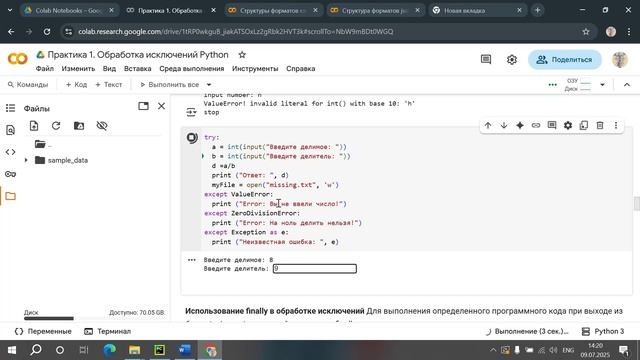The image size is (640, 360).
Task: Run all cells with Выполнить все
Action: (169, 84)
